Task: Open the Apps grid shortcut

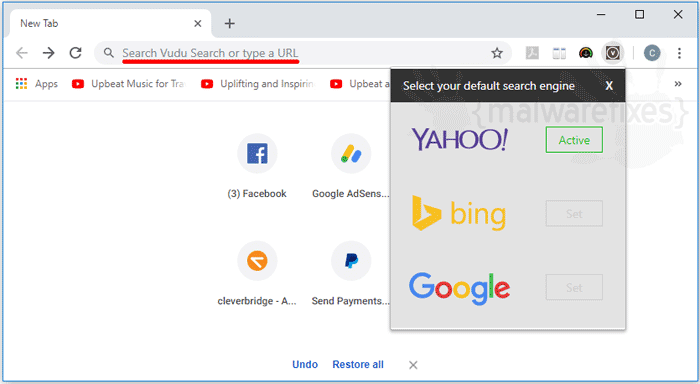Action: [37, 83]
